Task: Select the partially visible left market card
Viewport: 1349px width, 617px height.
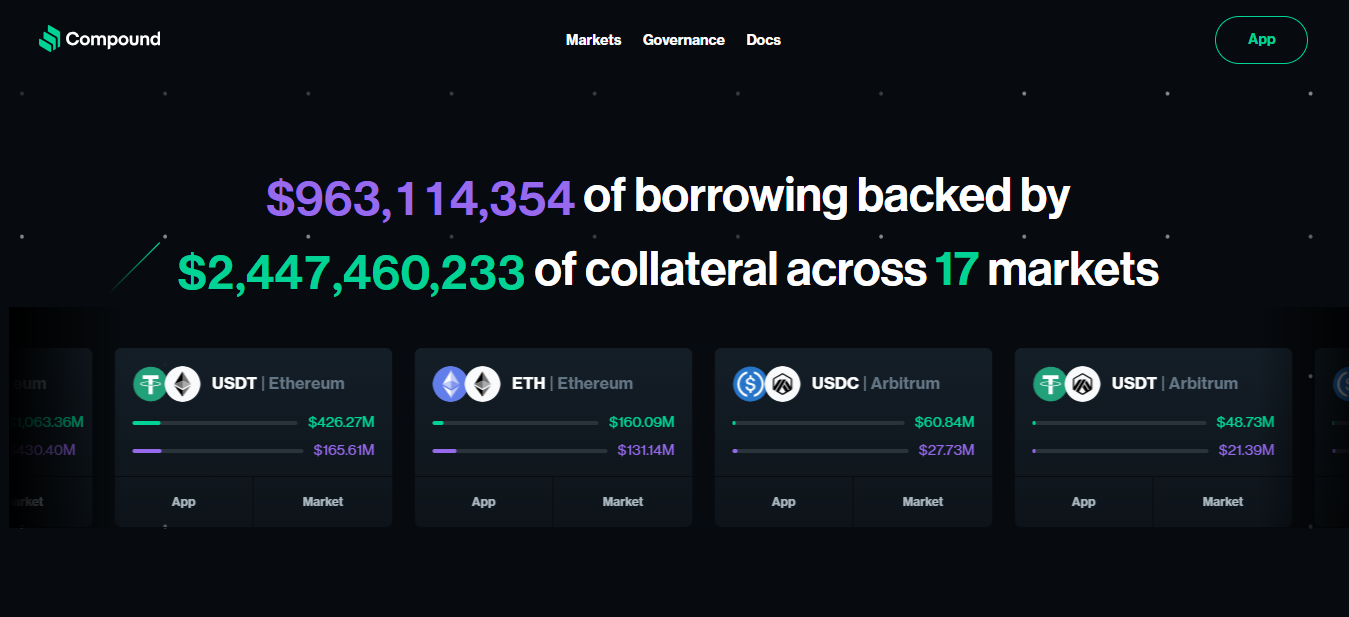Action: (50, 437)
